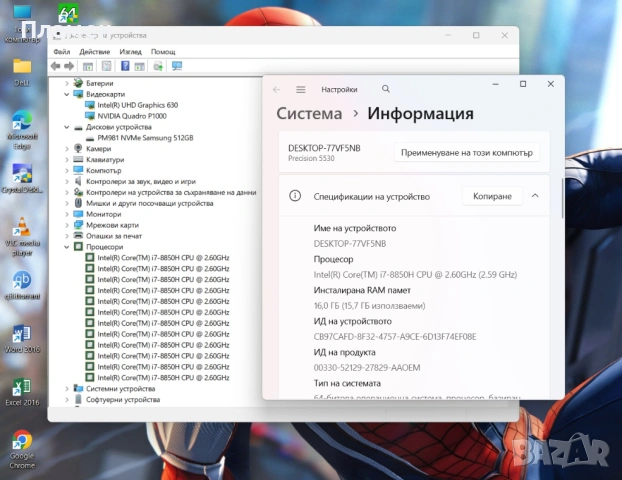
Task: Click the Процесори chip icon
Action: pyautogui.click(x=79, y=247)
